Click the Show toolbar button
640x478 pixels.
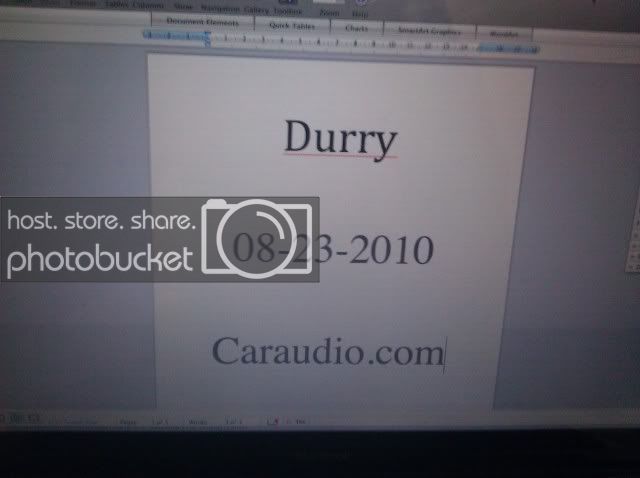(183, 7)
